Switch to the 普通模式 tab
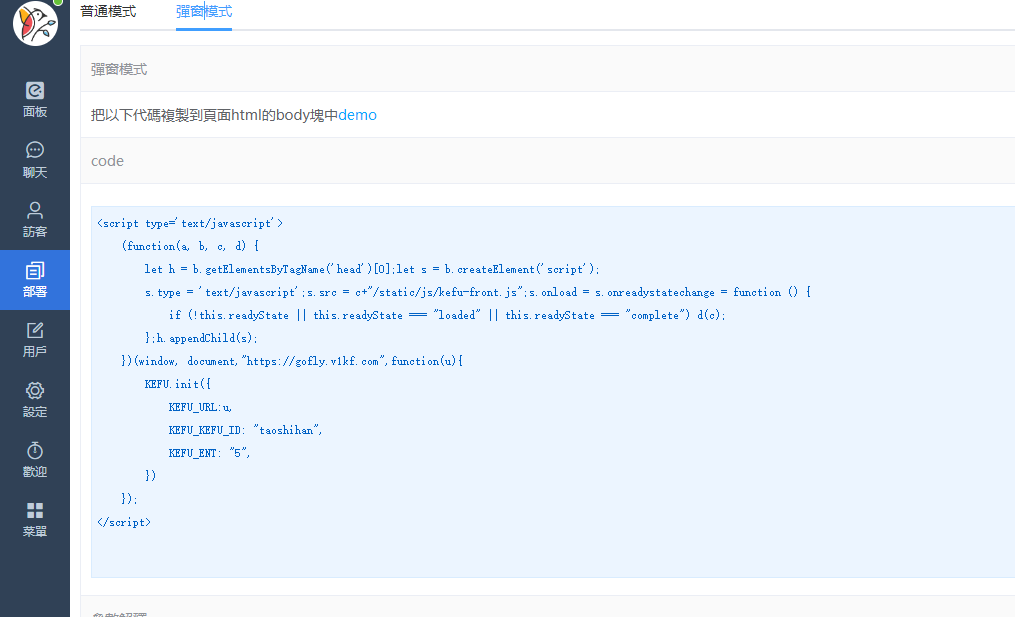Image resolution: width=1015 pixels, height=617 pixels. pyautogui.click(x=108, y=12)
